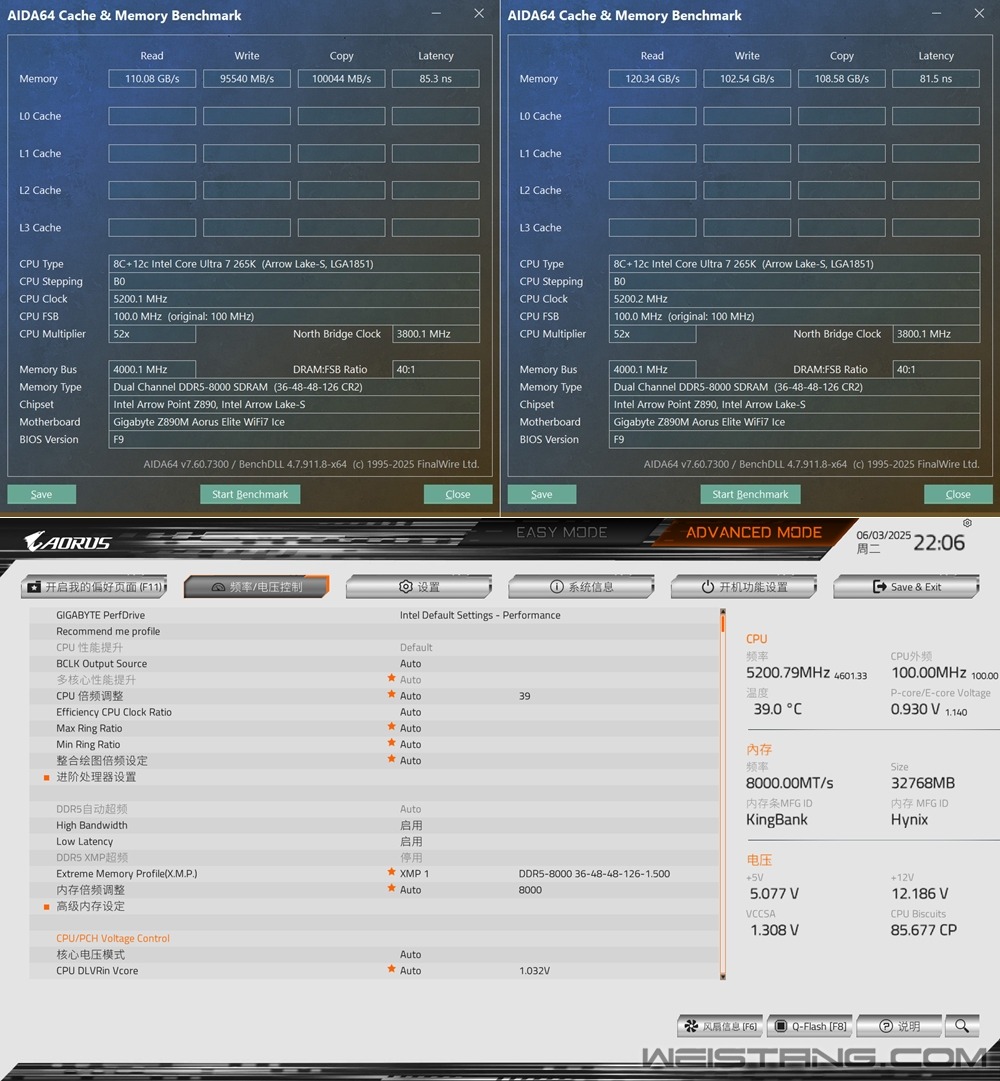Open the 核心电压模式 Auto option
The image size is (1000, 1081).
pyautogui.click(x=410, y=954)
